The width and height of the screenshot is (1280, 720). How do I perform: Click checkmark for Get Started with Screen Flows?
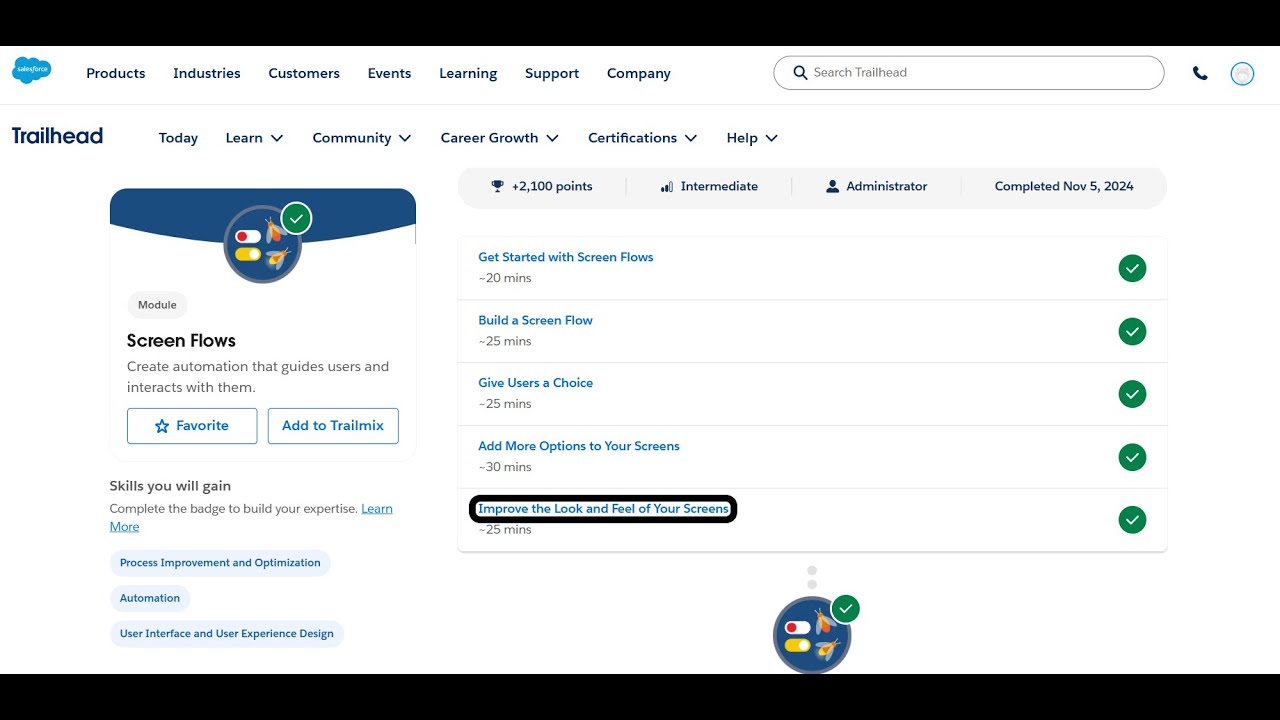pos(1132,268)
